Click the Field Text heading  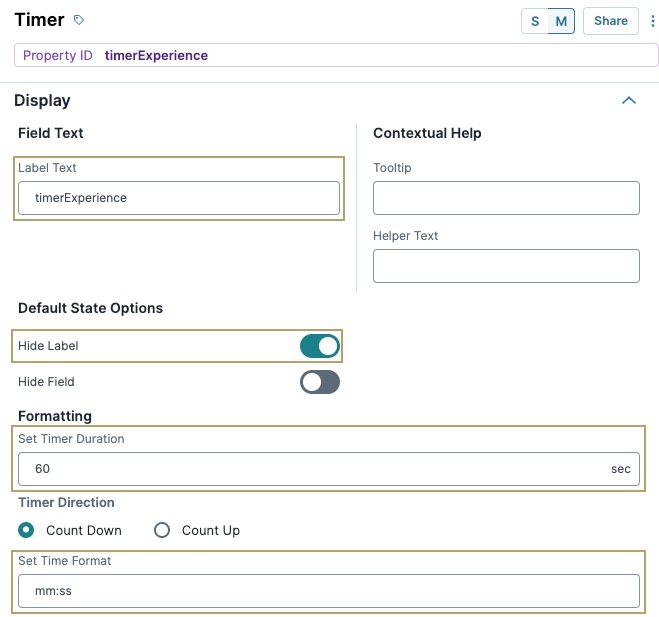[51, 133]
